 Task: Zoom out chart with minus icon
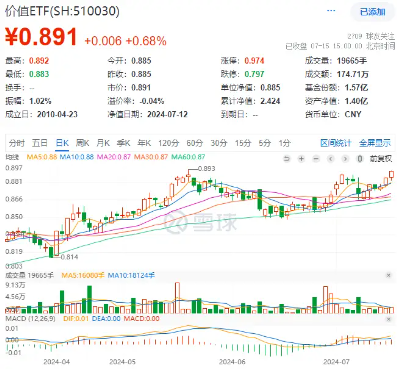pyautogui.click(x=316, y=159)
